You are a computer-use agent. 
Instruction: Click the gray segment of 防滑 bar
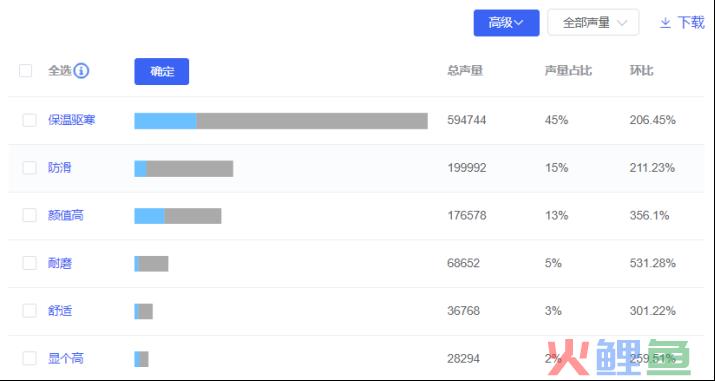point(190,169)
